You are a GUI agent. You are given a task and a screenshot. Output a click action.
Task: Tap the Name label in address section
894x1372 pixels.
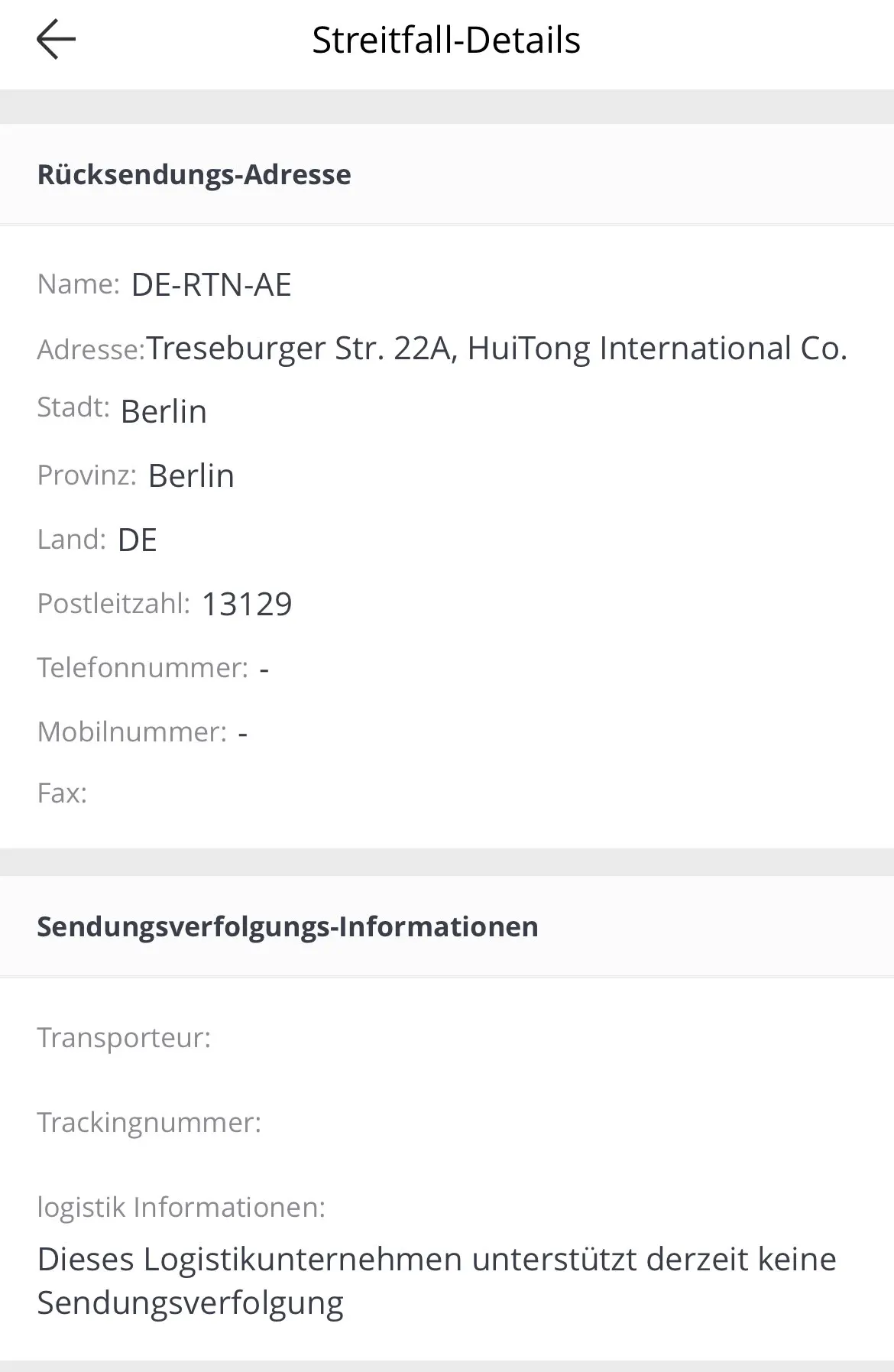(x=78, y=284)
